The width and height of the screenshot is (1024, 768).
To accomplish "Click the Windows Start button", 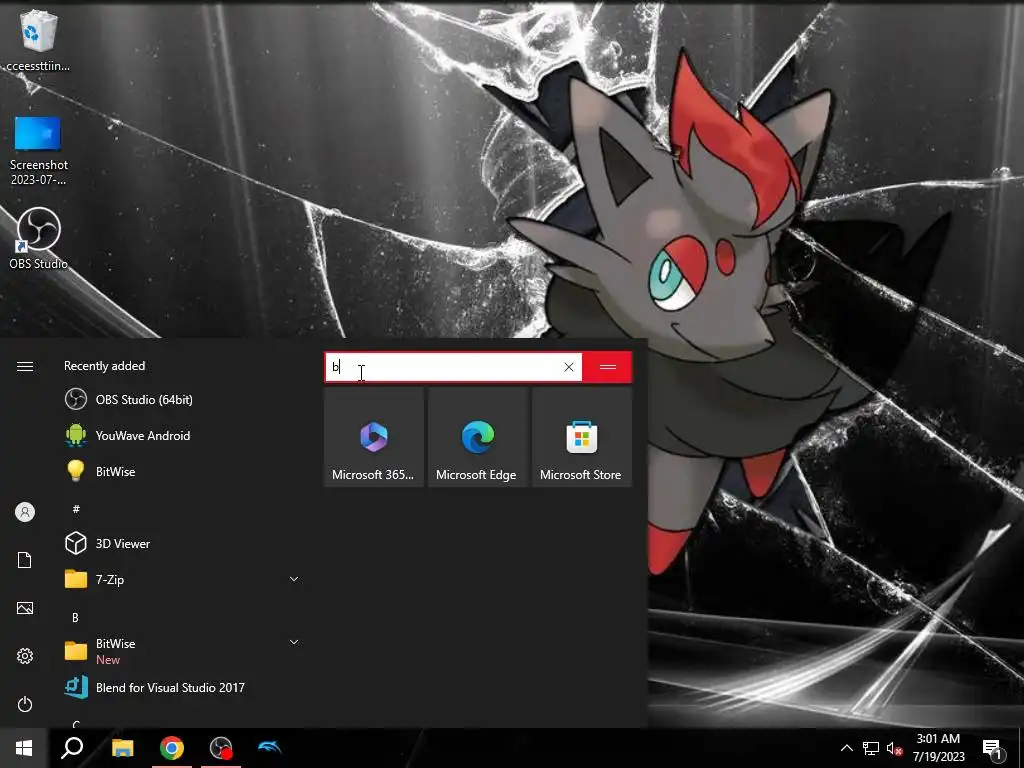I will tap(24, 748).
